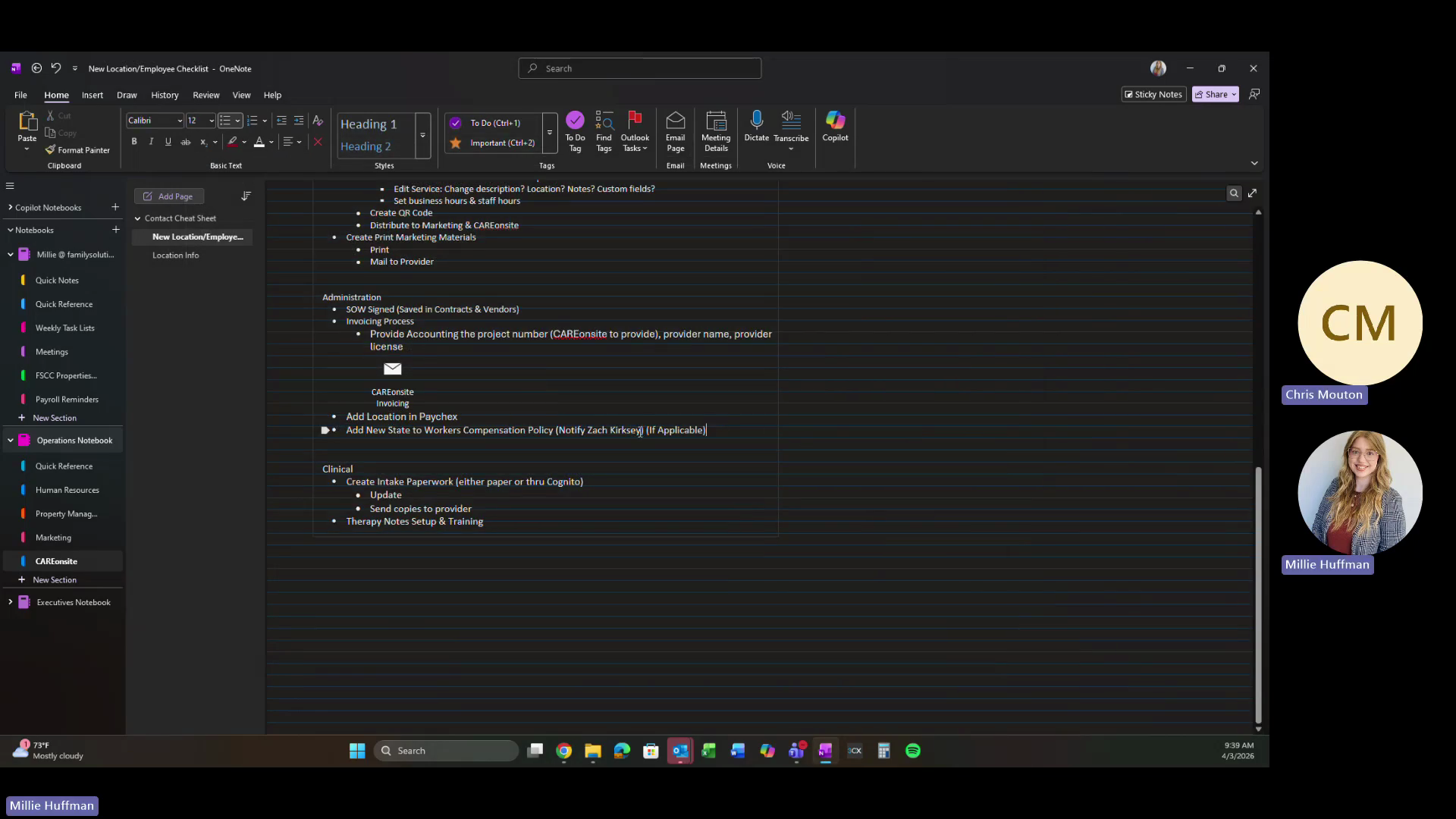The image size is (1456, 819).
Task: Click the Back arrow in title bar
Action: coord(36,68)
